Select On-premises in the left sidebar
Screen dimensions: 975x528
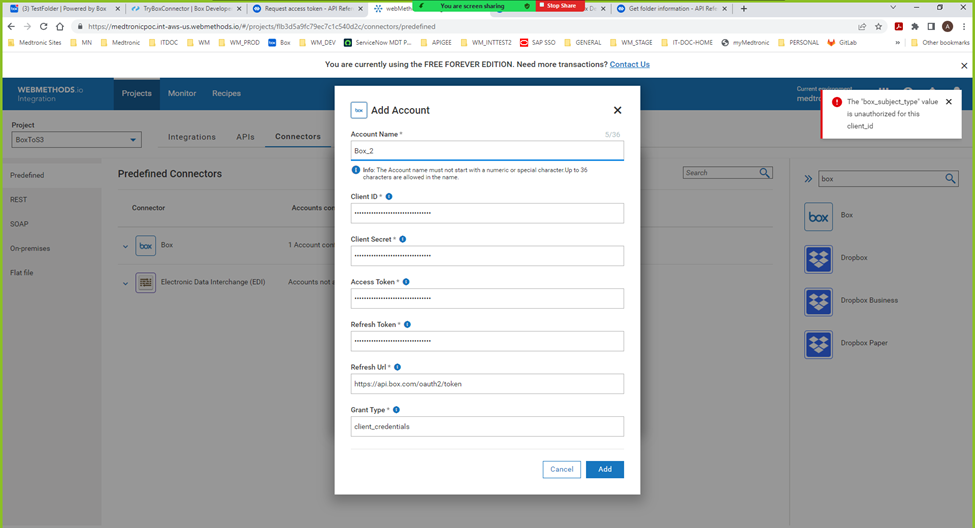point(30,248)
